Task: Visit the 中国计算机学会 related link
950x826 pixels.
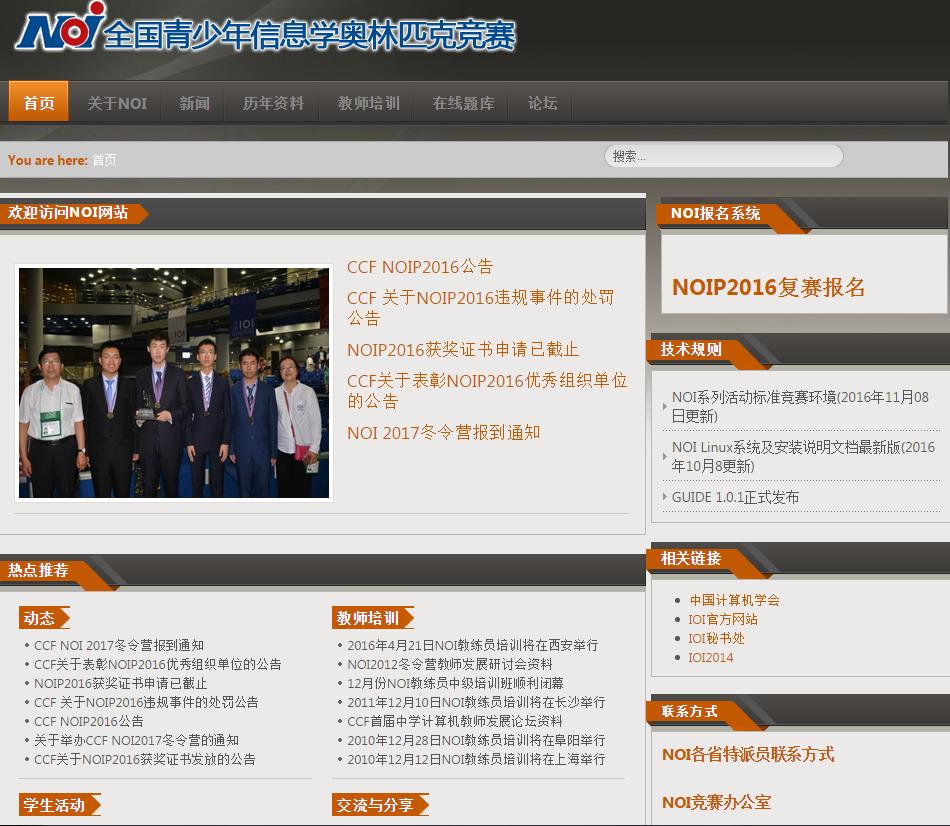Action: (x=734, y=600)
